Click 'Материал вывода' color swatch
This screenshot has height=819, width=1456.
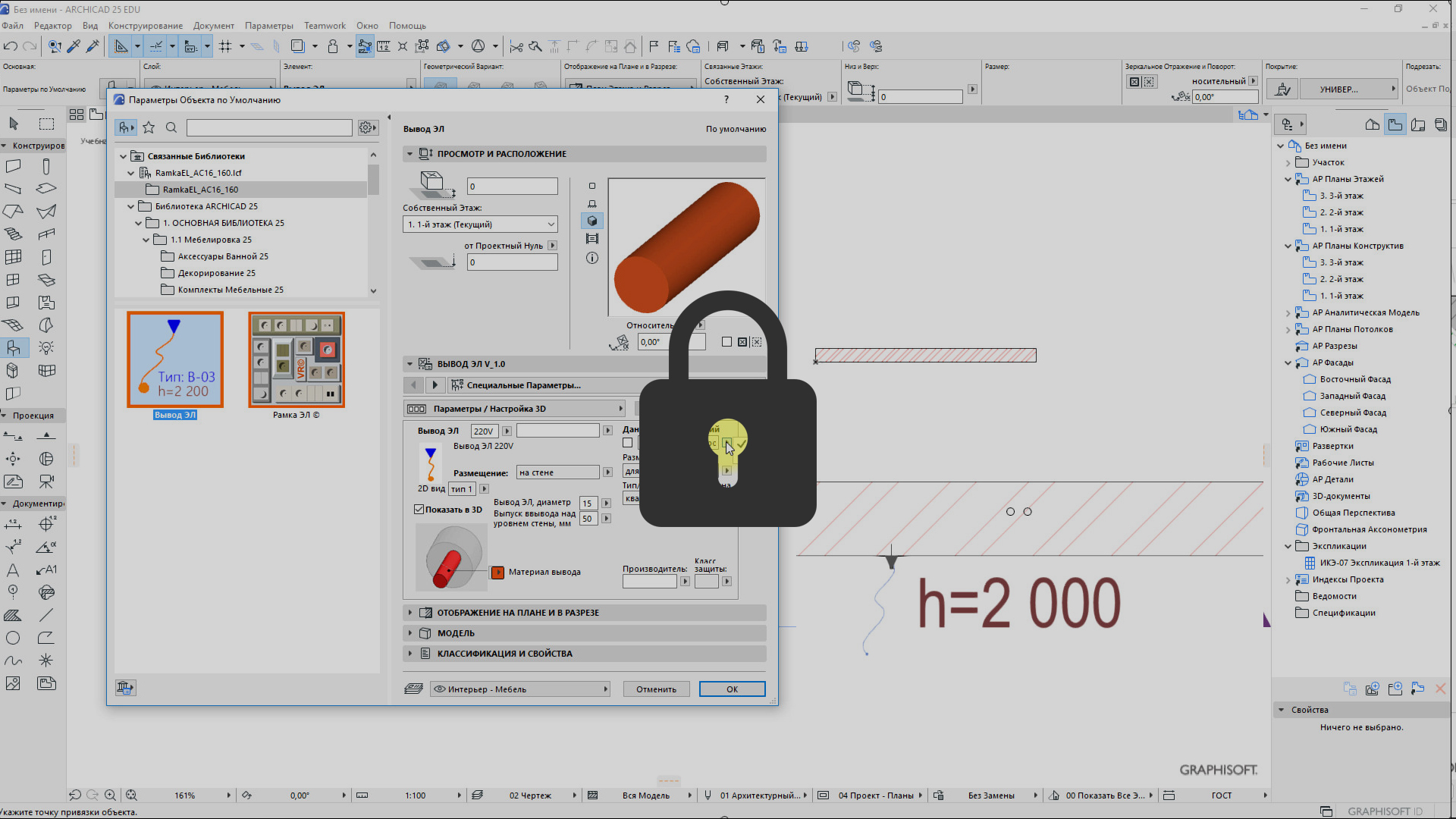[x=497, y=573]
